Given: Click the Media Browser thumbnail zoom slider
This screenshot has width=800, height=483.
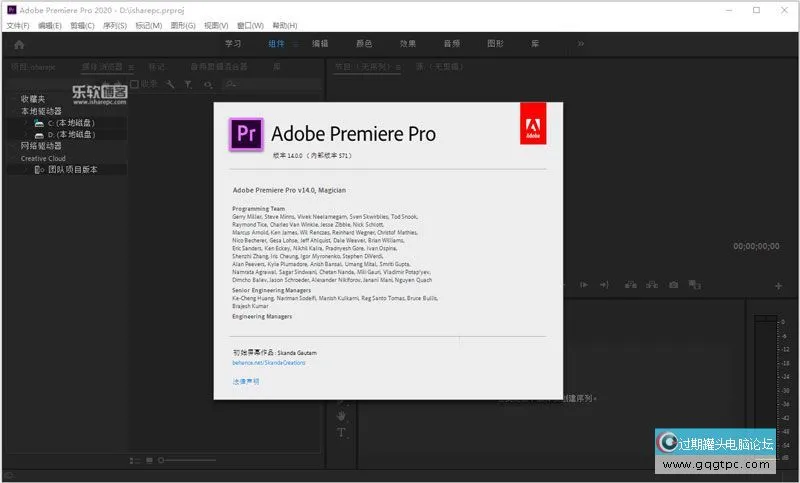Looking at the screenshot, I should point(187,461).
